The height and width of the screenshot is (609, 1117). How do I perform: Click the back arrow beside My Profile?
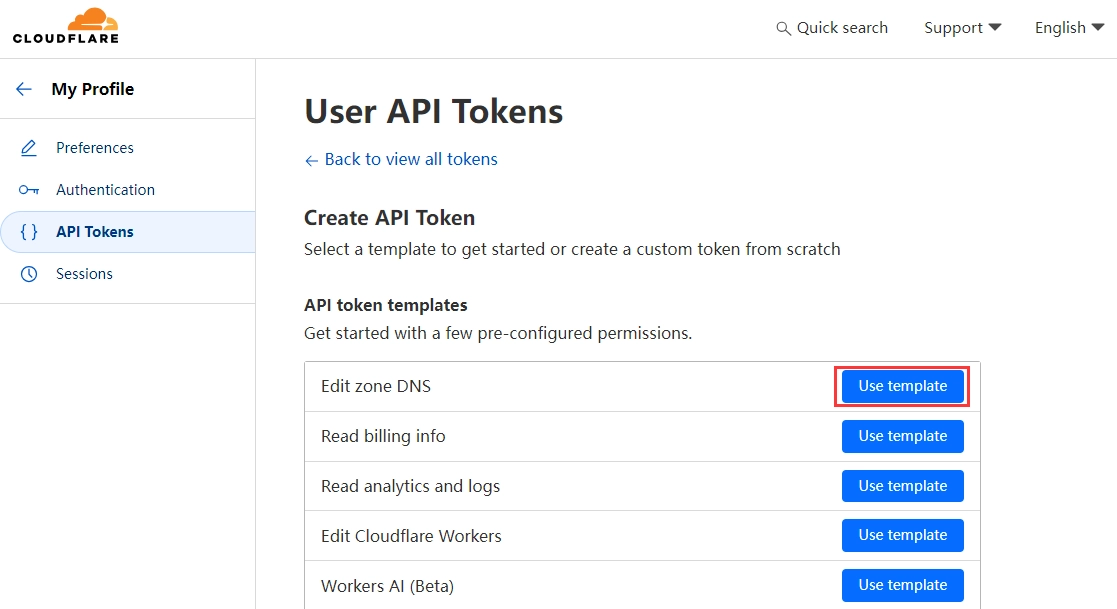point(24,89)
